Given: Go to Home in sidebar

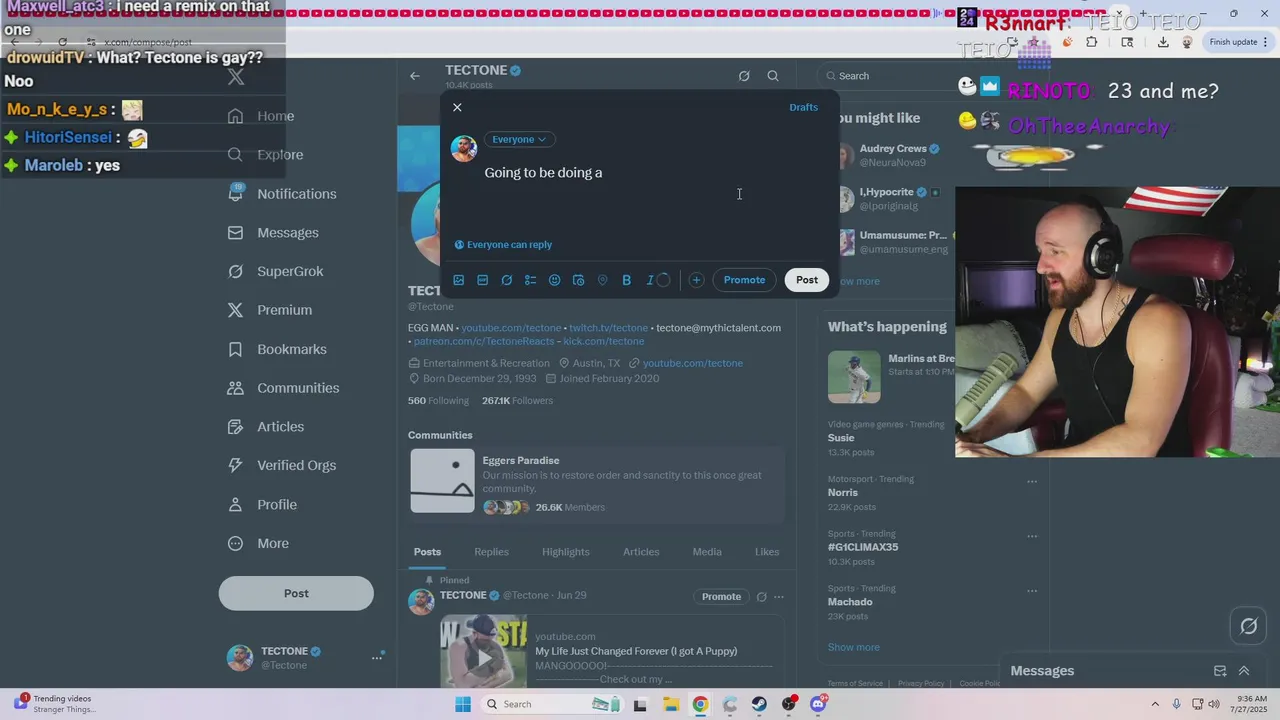Looking at the screenshot, I should [261, 116].
